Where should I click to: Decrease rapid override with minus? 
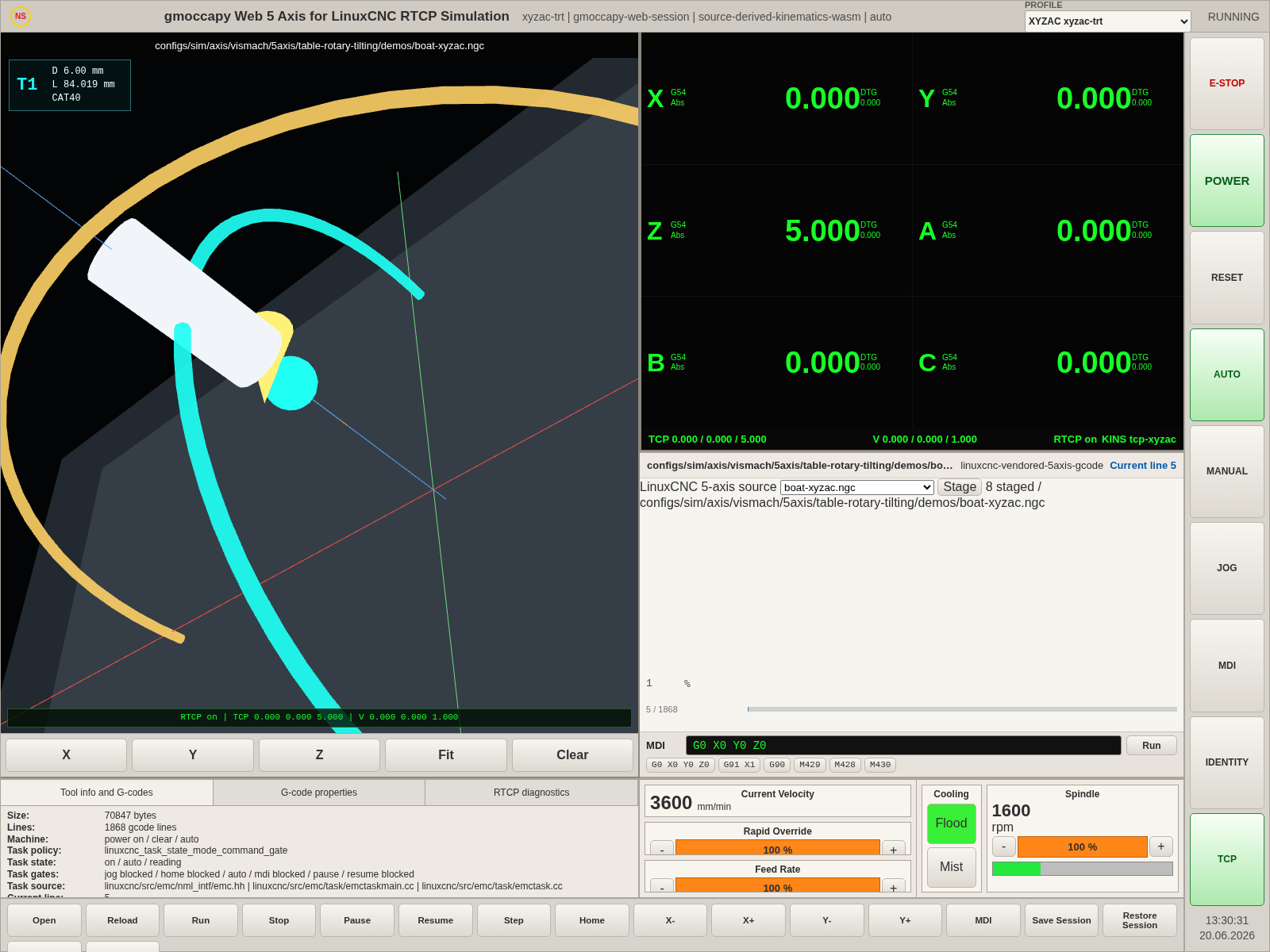[662, 848]
